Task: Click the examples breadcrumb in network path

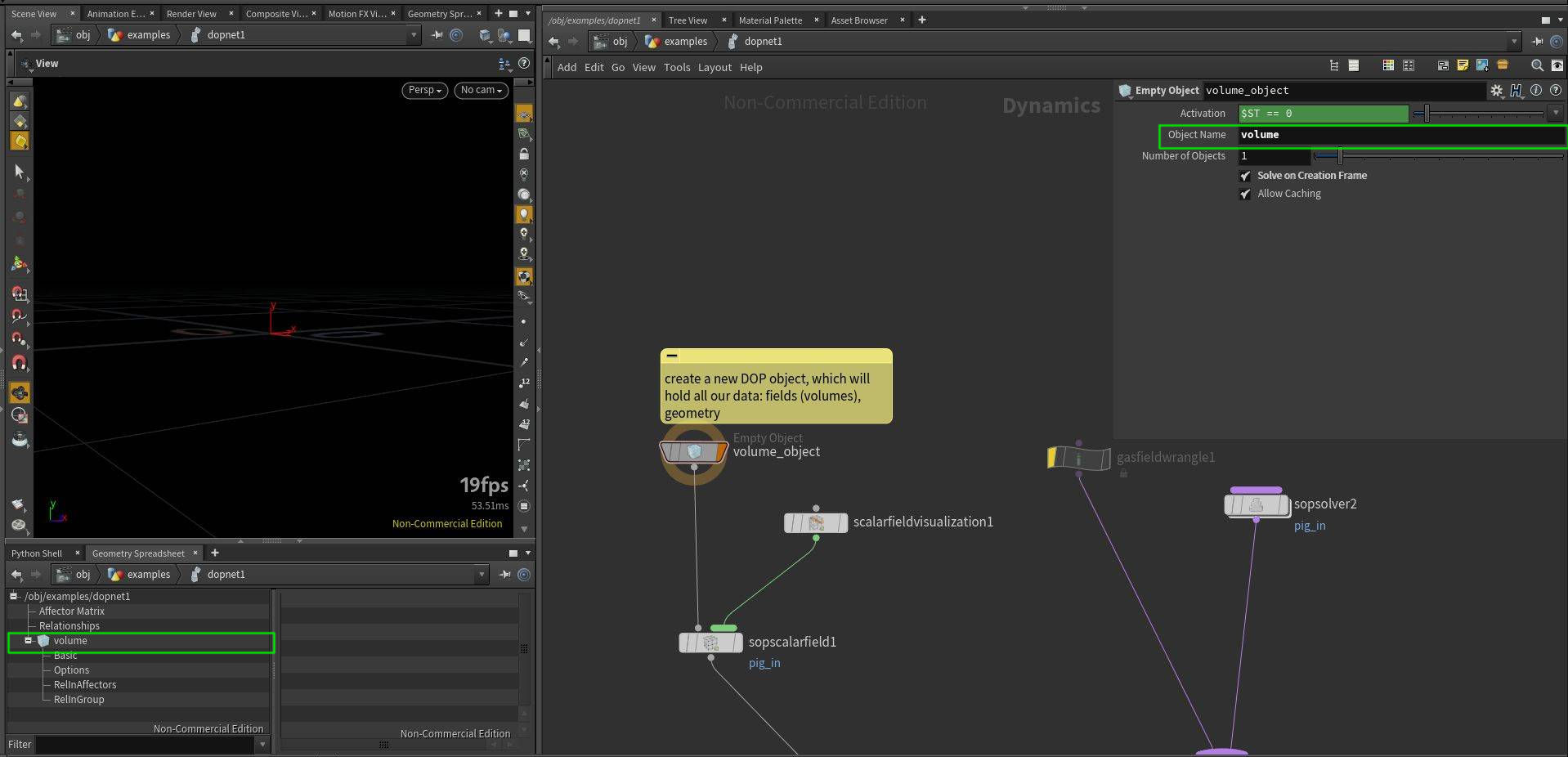Action: [684, 42]
